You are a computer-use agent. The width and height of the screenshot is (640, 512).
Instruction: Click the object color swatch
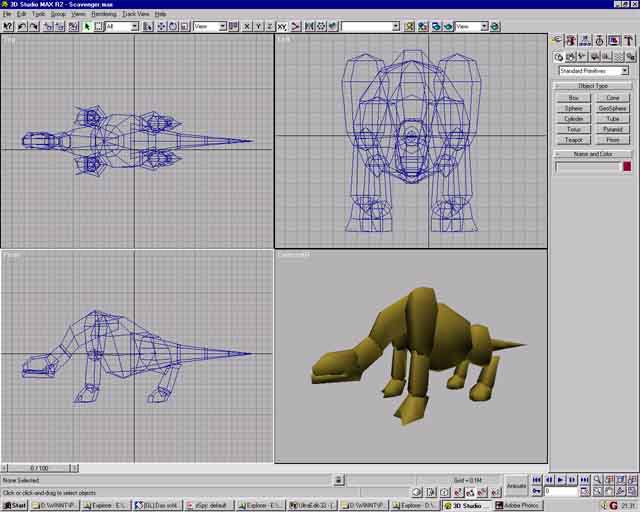click(x=629, y=166)
